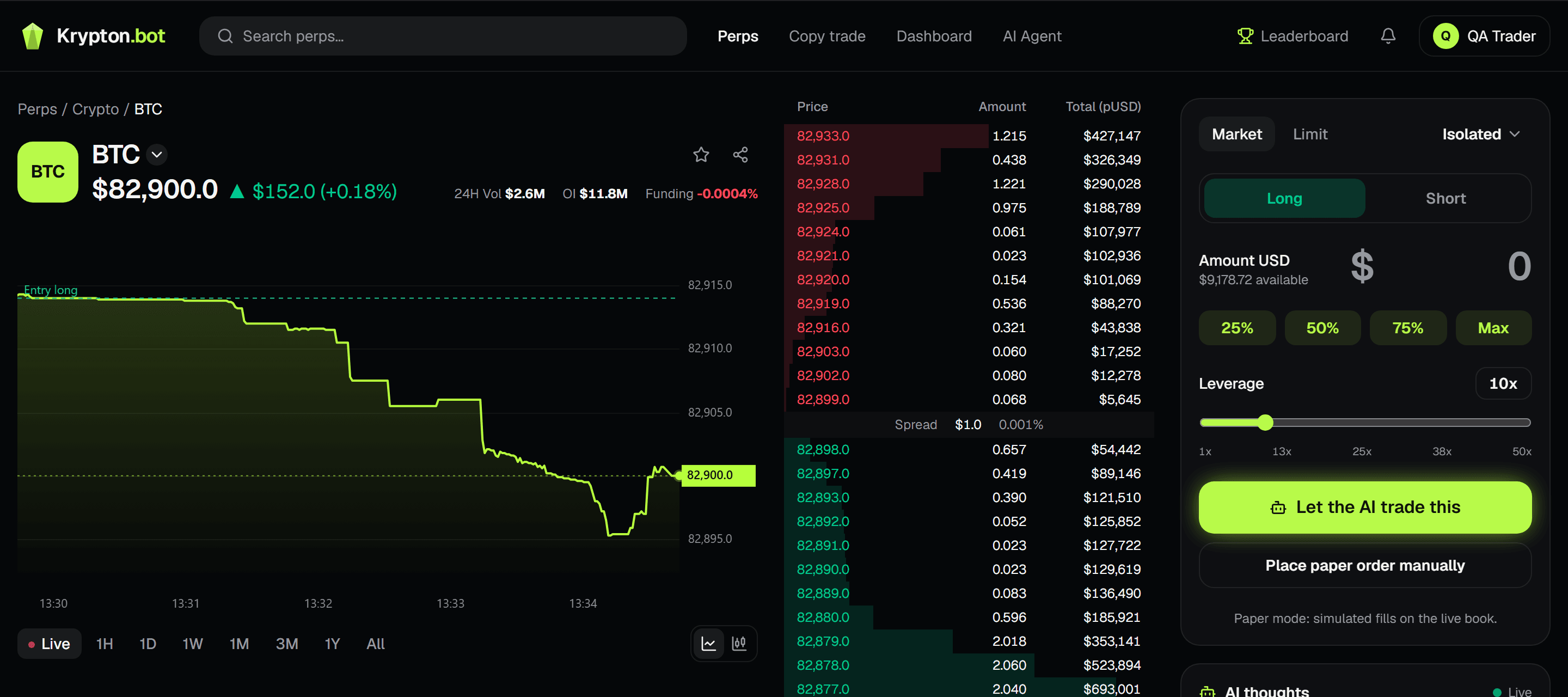The image size is (1568, 697).
Task: Switch to Limit order type
Action: point(1310,134)
